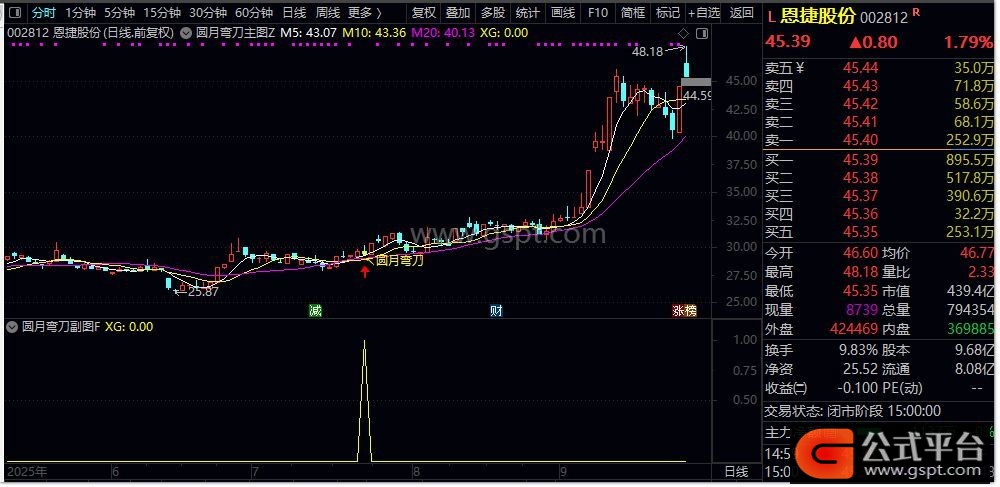1000x487 pixels.
Task: Click the 外盘 value 424469
Action: pos(855,330)
